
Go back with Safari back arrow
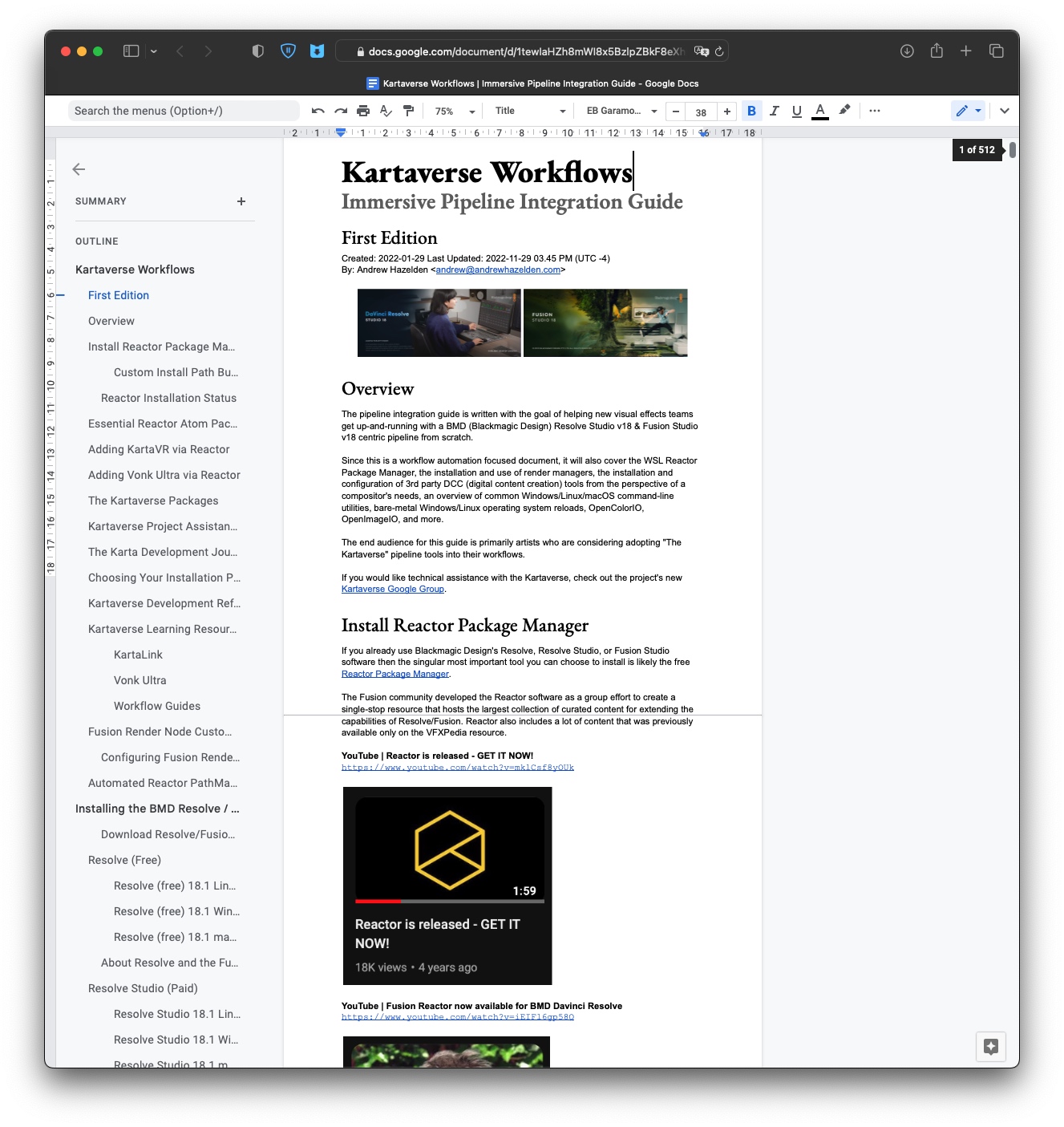click(x=180, y=51)
